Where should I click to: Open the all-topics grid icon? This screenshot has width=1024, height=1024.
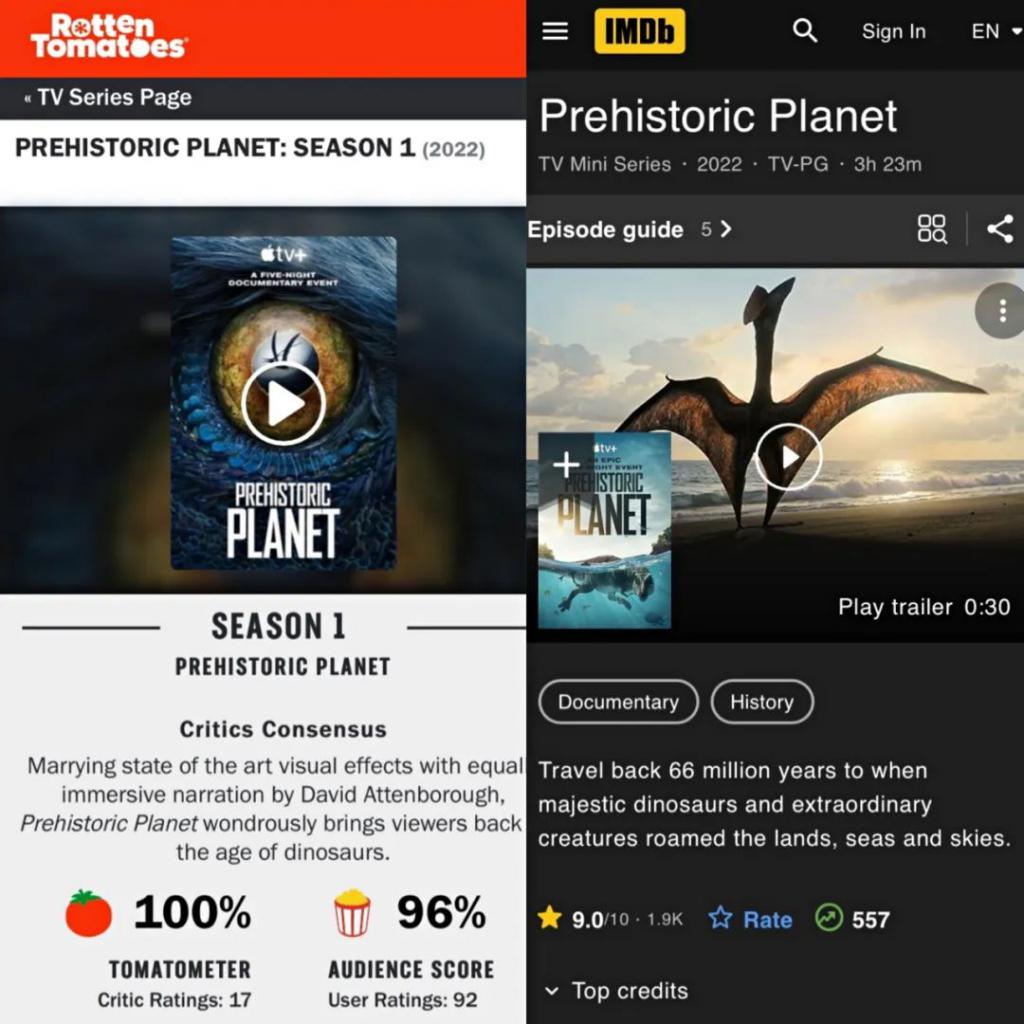pos(932,229)
